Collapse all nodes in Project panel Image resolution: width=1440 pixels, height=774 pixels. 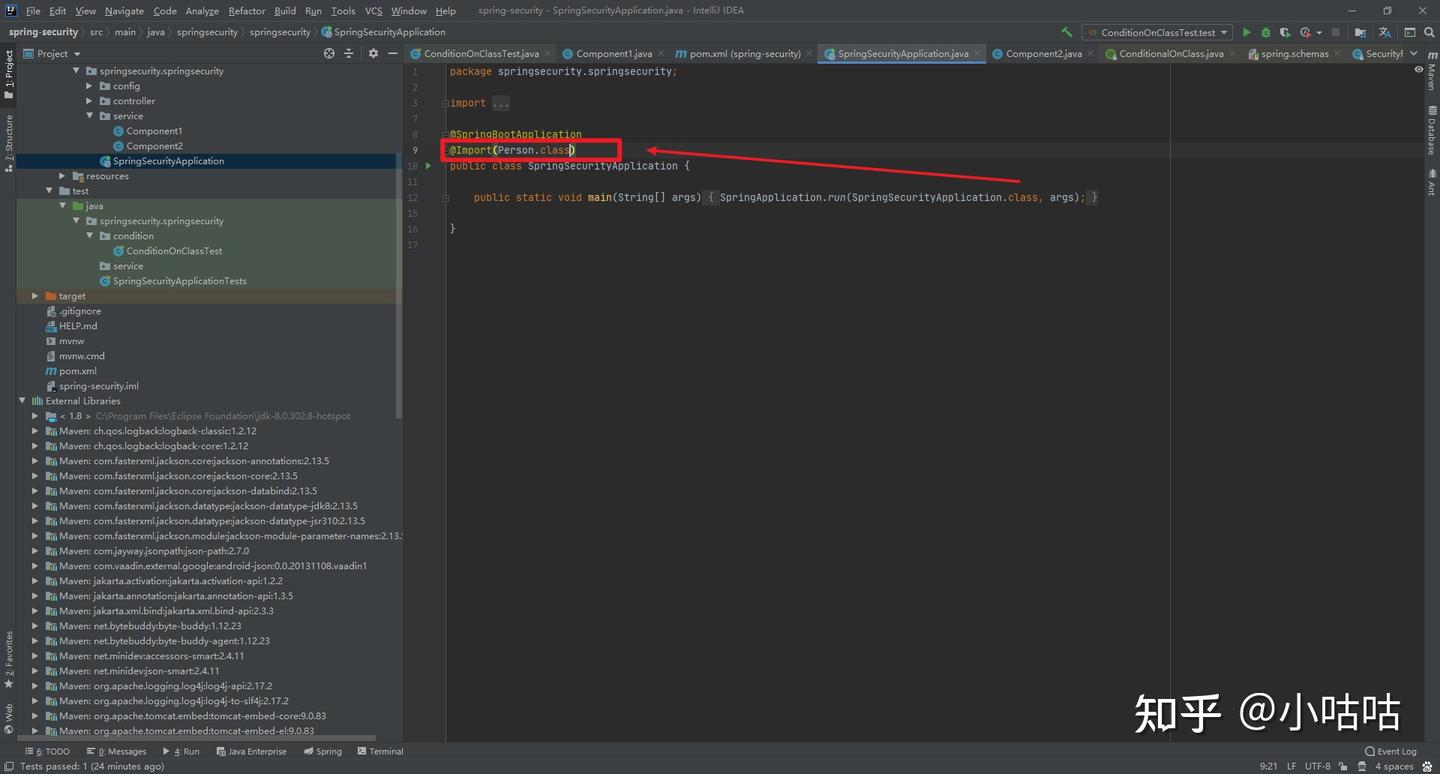(348, 53)
